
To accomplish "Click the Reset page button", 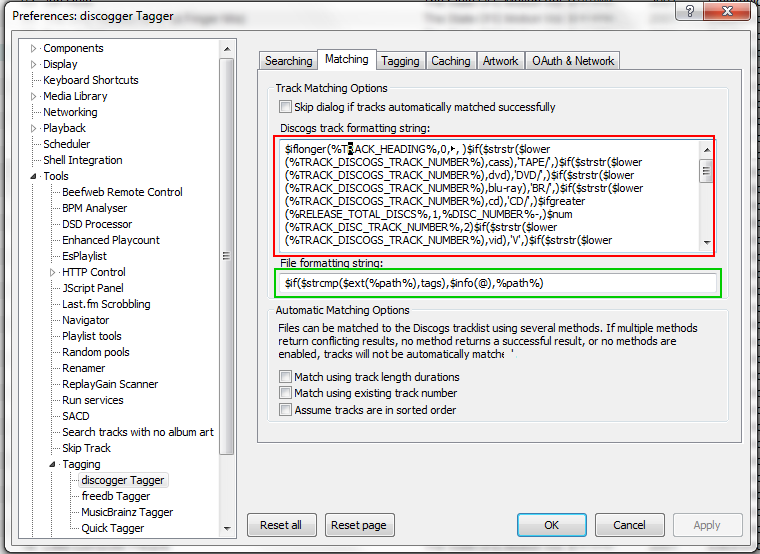I will pos(359,525).
